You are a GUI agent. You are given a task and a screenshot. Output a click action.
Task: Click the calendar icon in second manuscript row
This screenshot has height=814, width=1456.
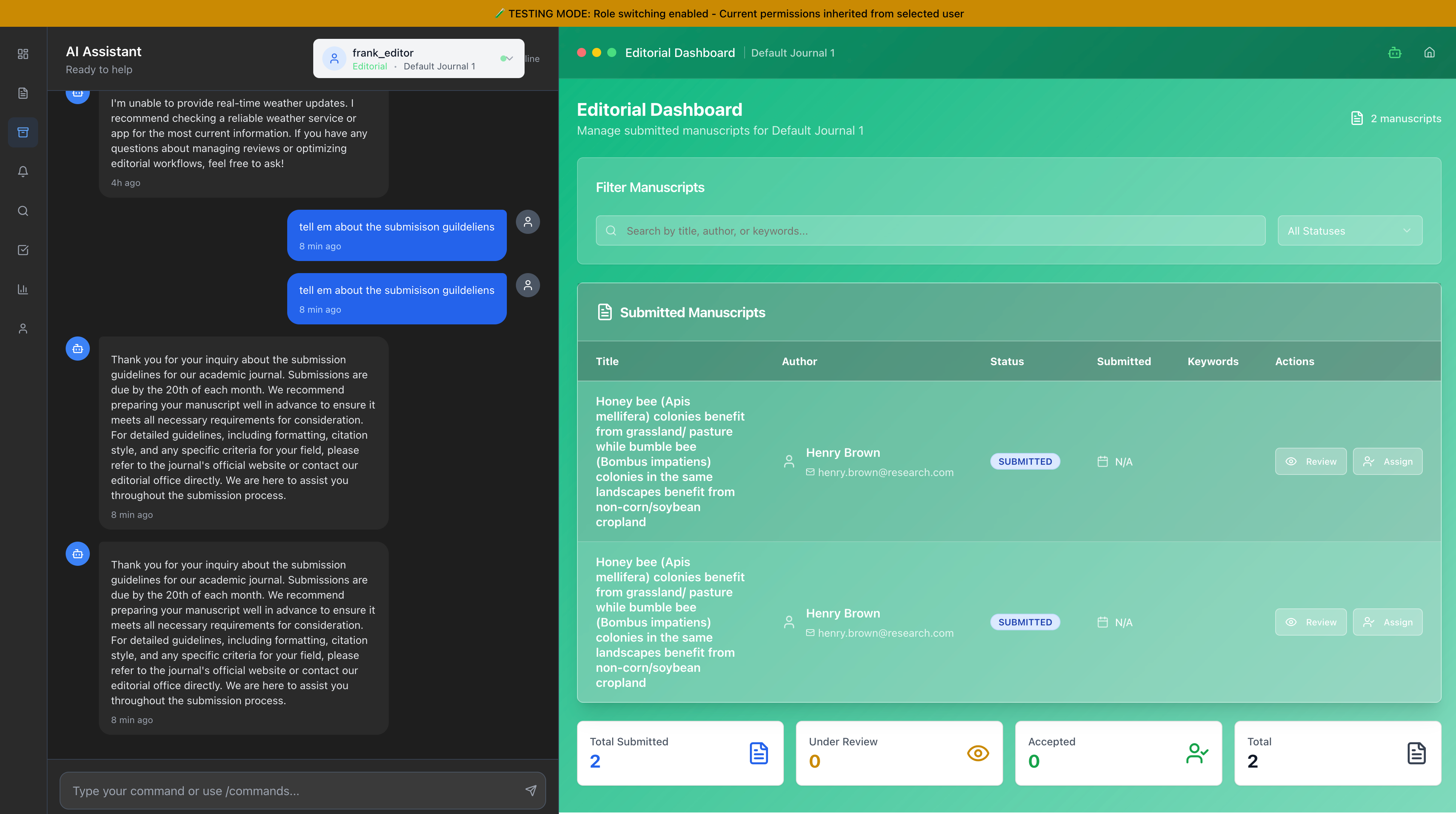pyautogui.click(x=1102, y=622)
